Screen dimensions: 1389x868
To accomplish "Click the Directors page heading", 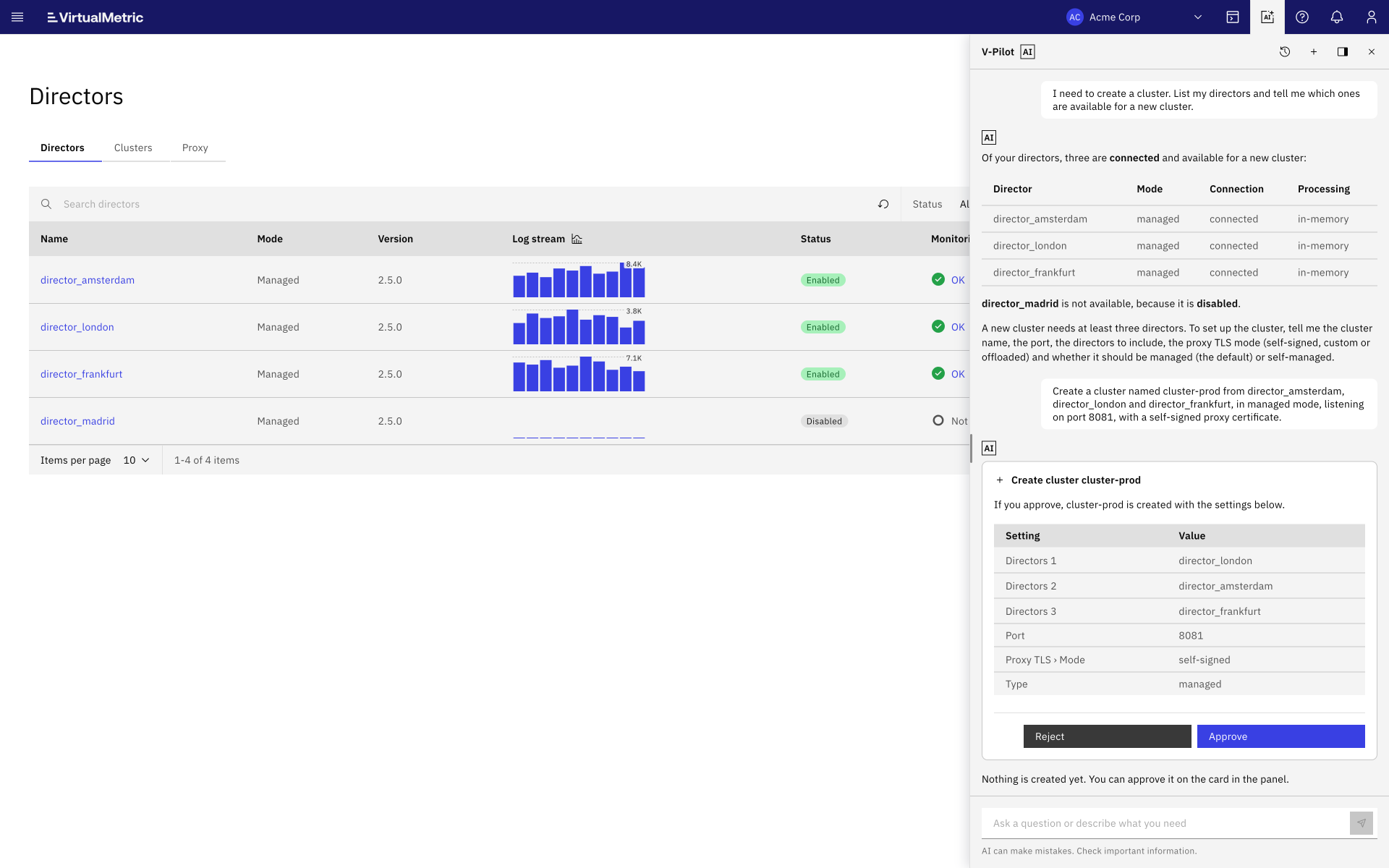I will pyautogui.click(x=77, y=96).
